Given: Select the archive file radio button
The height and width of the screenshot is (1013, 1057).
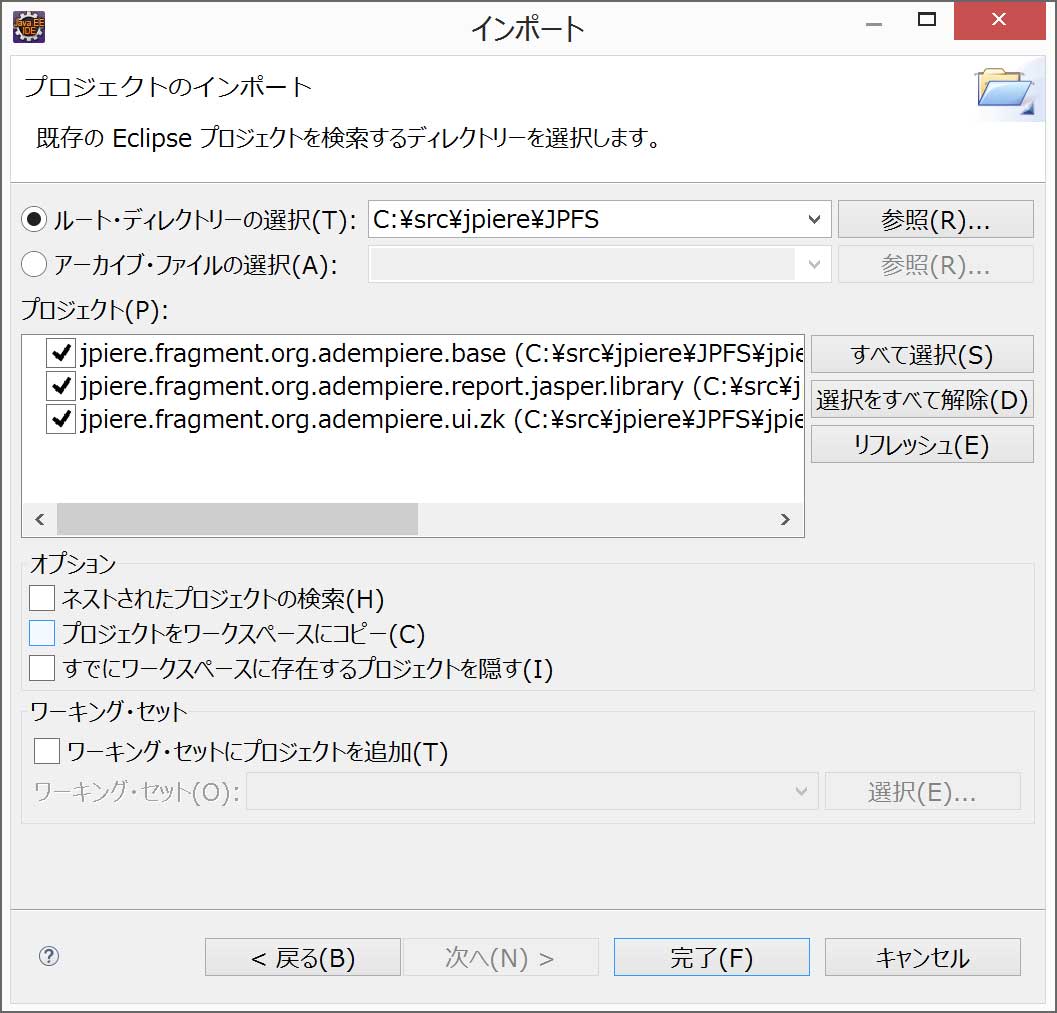Looking at the screenshot, I should (x=34, y=264).
